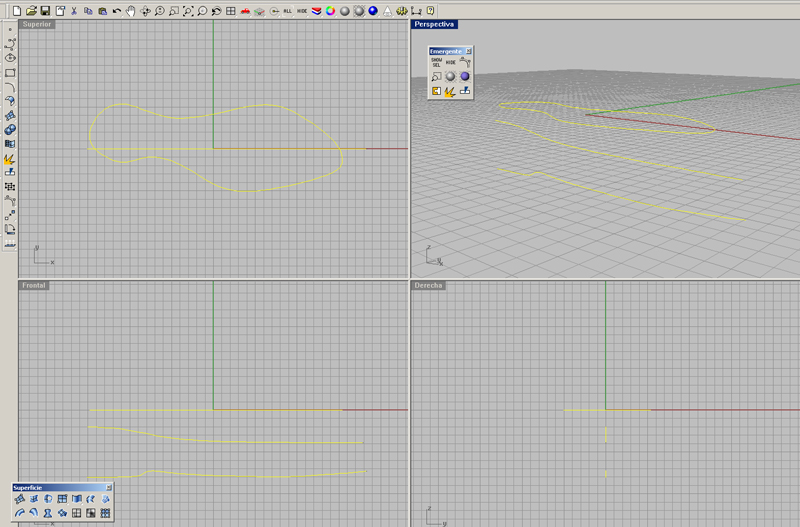
Task: Paste from clipboard
Action: (x=103, y=11)
